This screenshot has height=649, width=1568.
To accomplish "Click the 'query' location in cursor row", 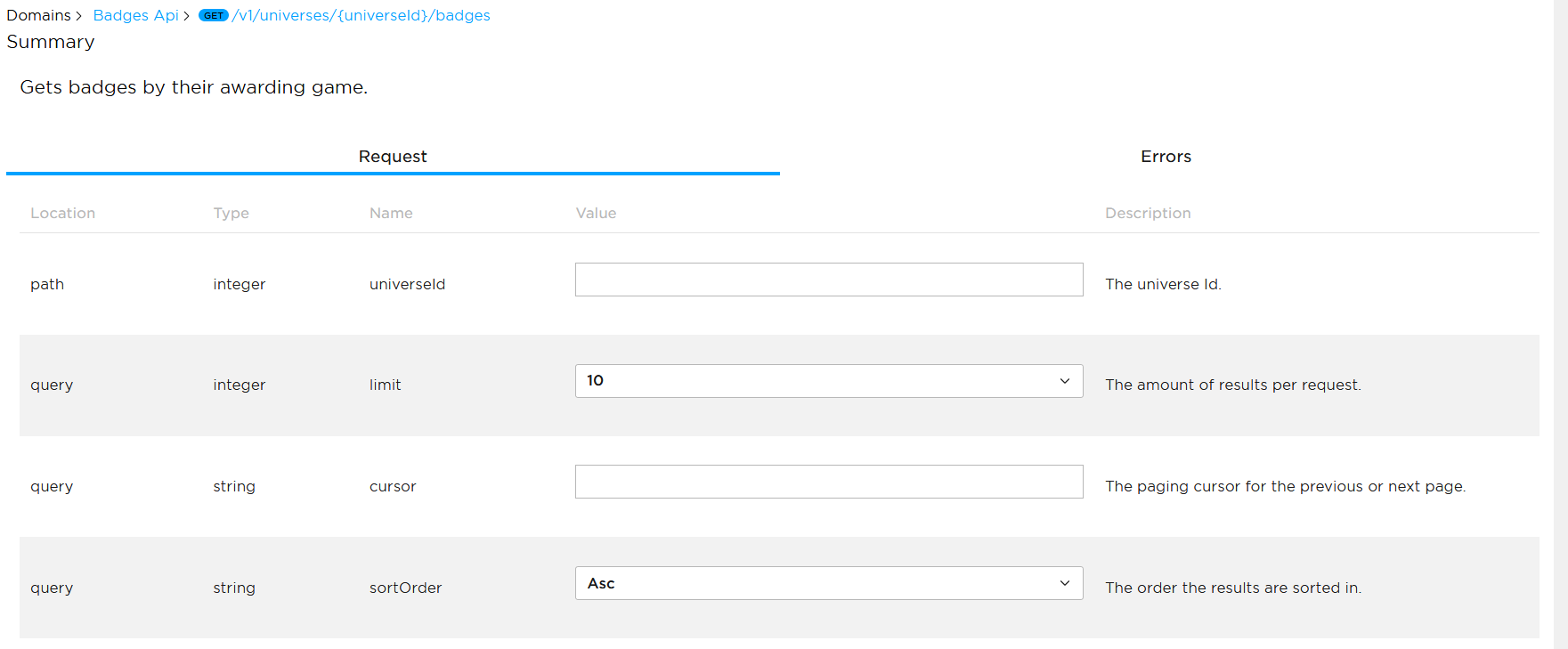I will coord(52,486).
